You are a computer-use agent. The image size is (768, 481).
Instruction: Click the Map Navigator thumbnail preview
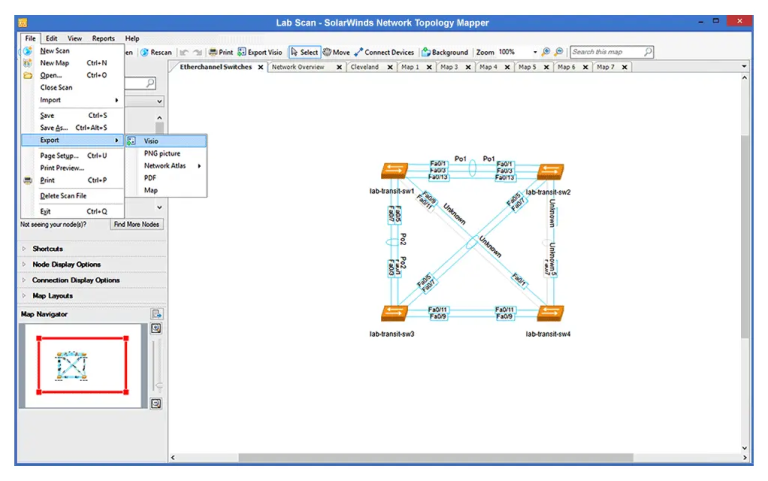[83, 365]
